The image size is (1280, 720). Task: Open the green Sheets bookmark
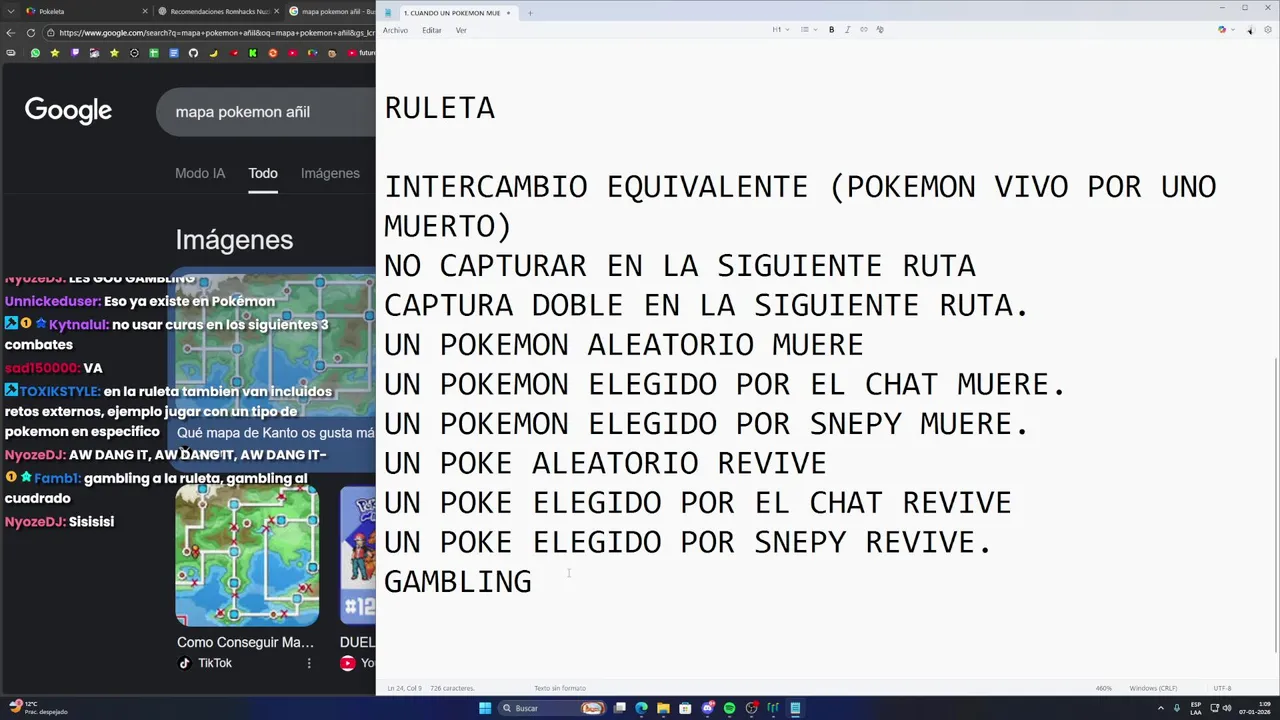tap(154, 53)
